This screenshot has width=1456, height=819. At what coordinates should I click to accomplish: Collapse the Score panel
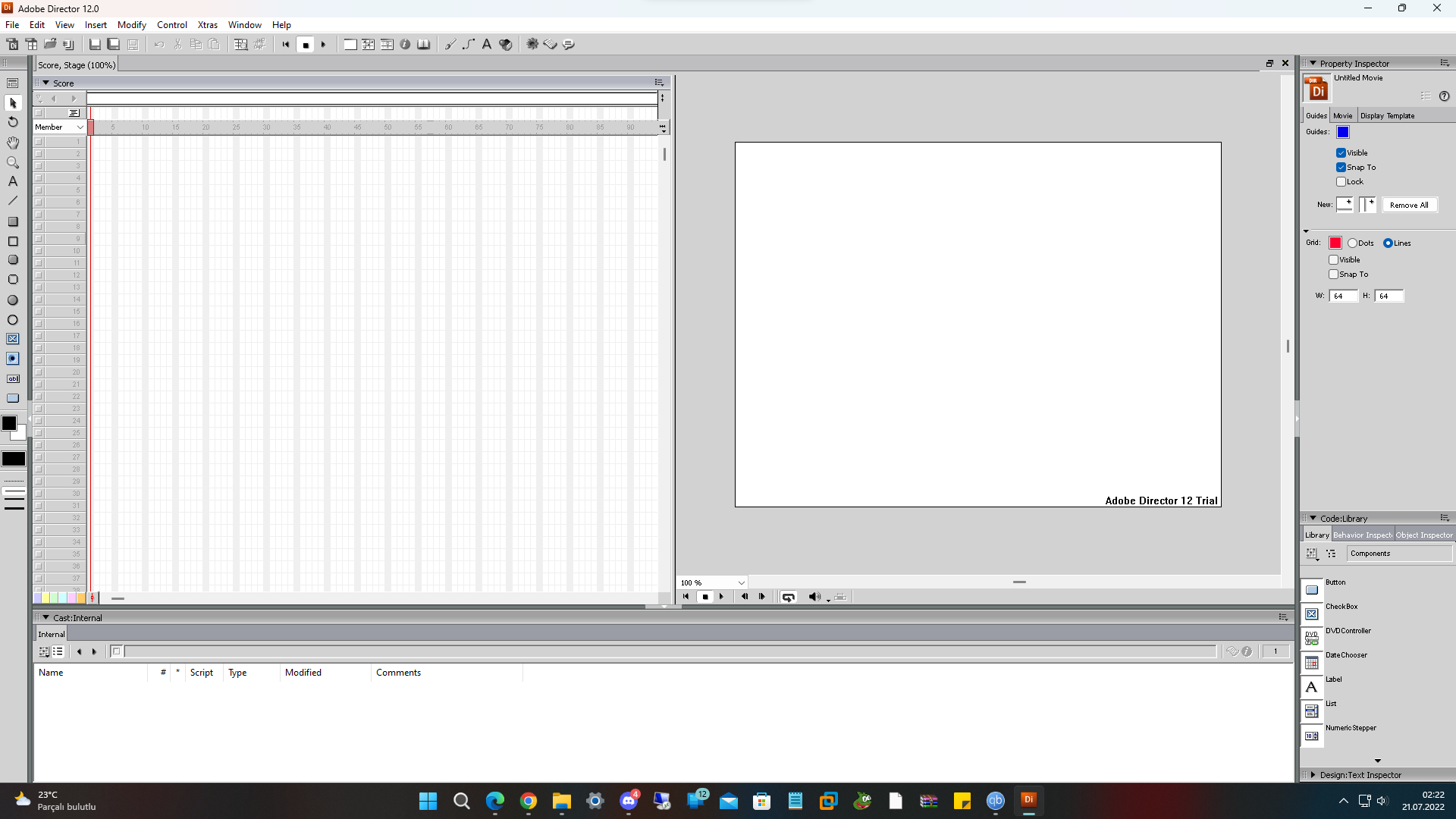point(47,83)
